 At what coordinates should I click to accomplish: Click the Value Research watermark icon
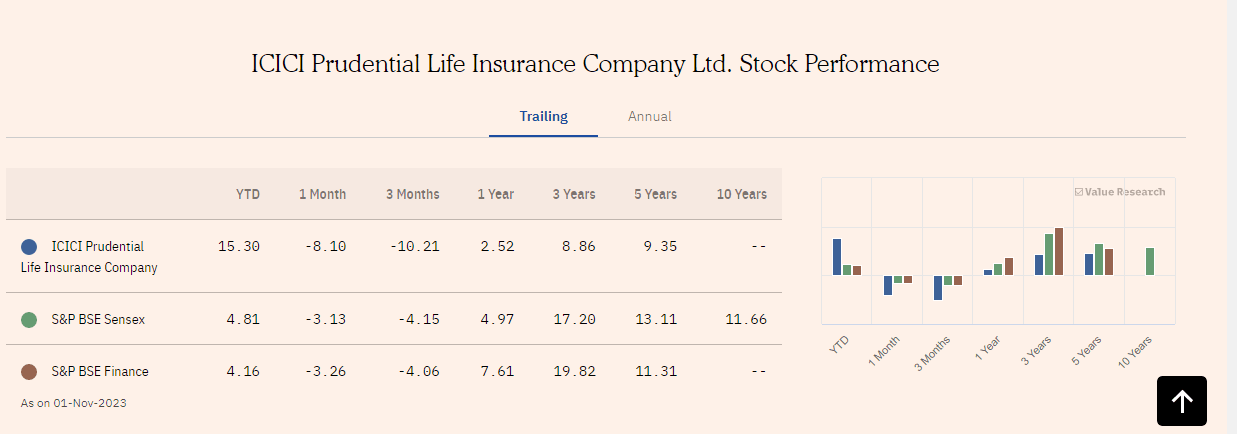[1079, 192]
